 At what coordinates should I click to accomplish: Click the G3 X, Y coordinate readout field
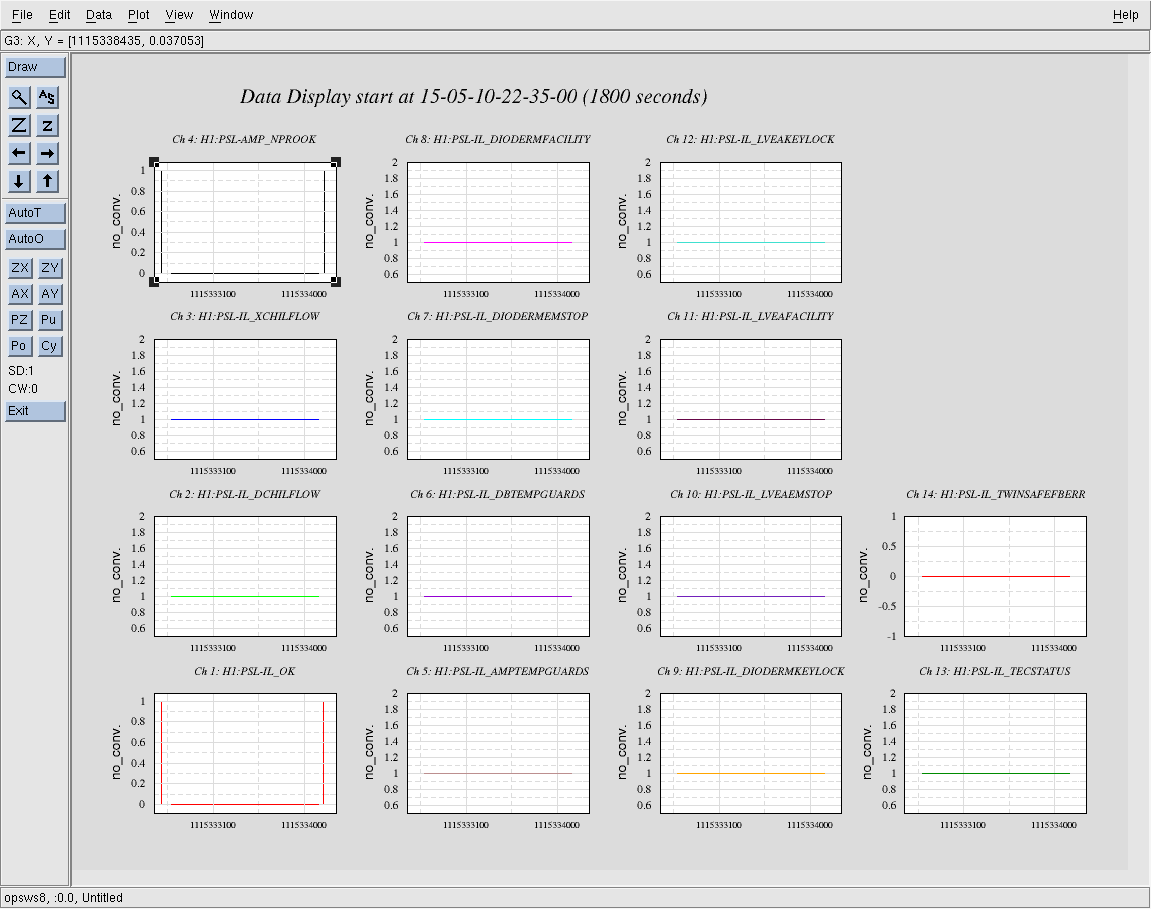[x=576, y=41]
